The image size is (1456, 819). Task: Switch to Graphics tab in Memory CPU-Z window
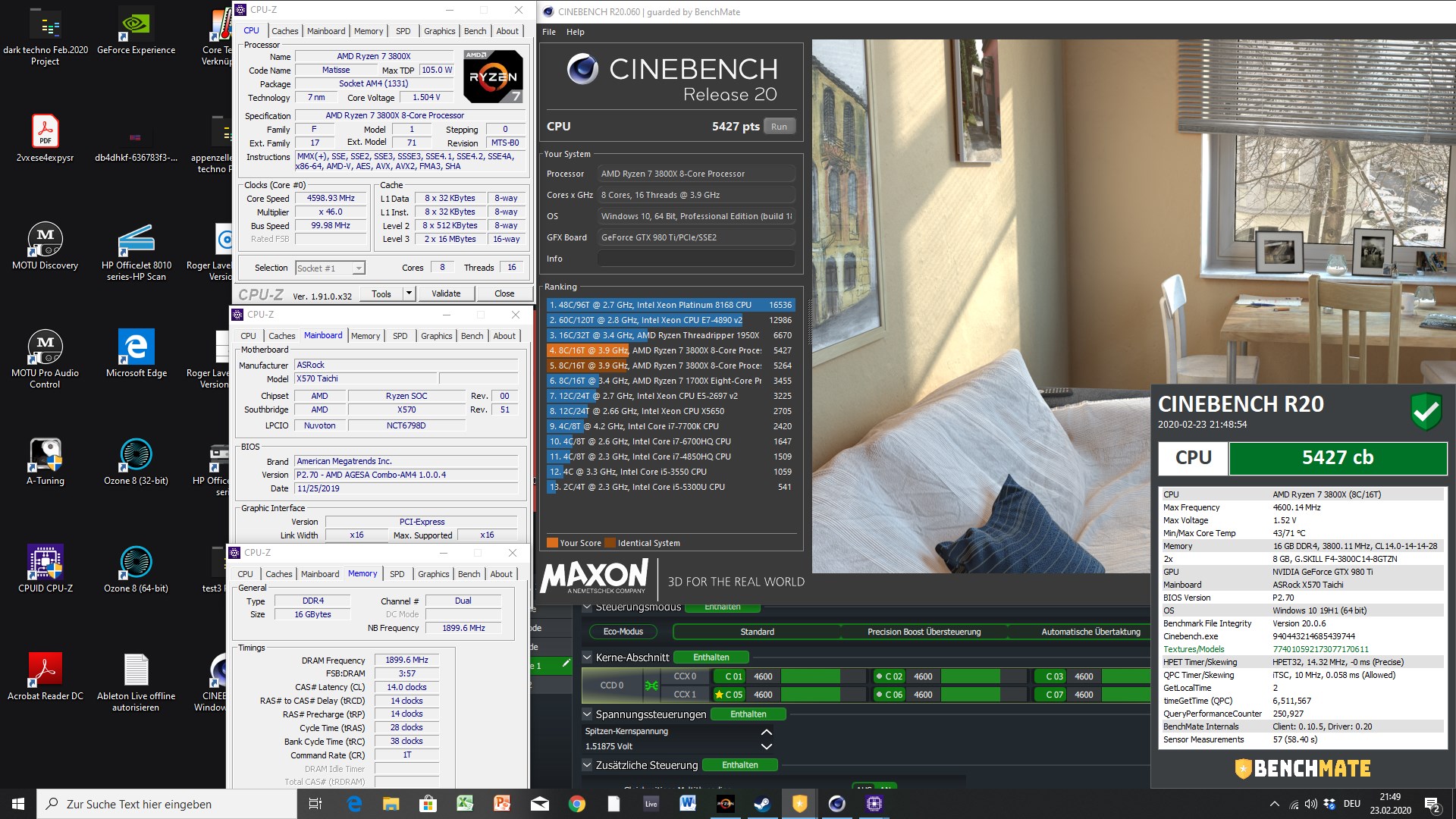(x=434, y=574)
